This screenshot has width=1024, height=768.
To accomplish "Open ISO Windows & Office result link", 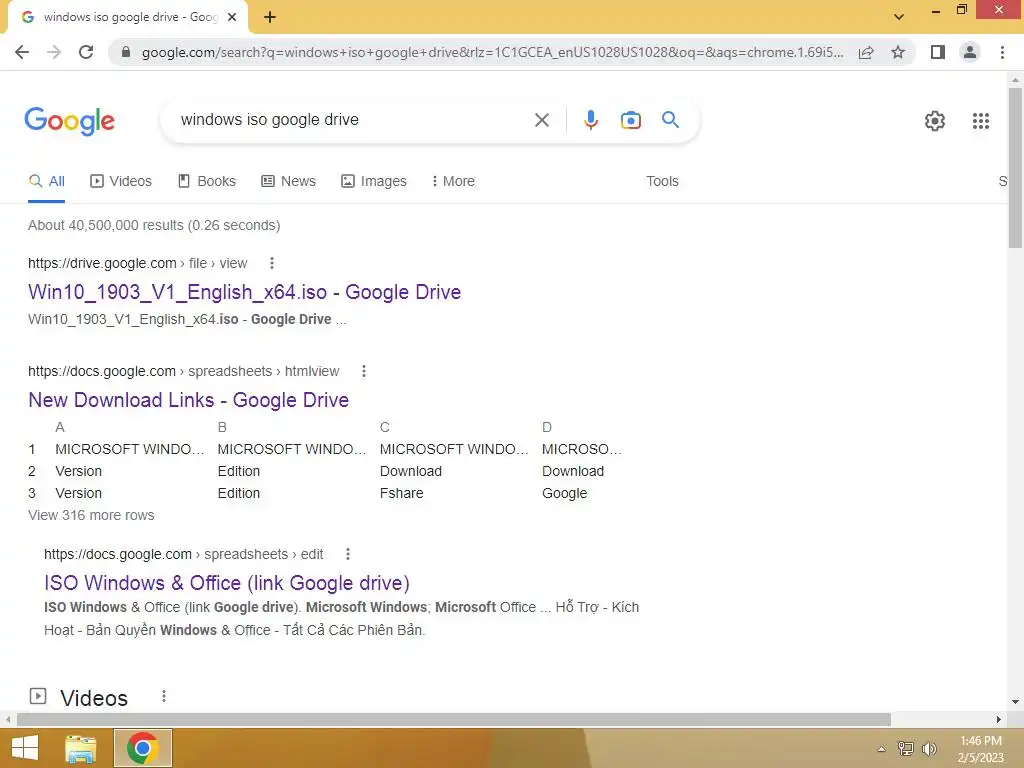I will click(227, 583).
